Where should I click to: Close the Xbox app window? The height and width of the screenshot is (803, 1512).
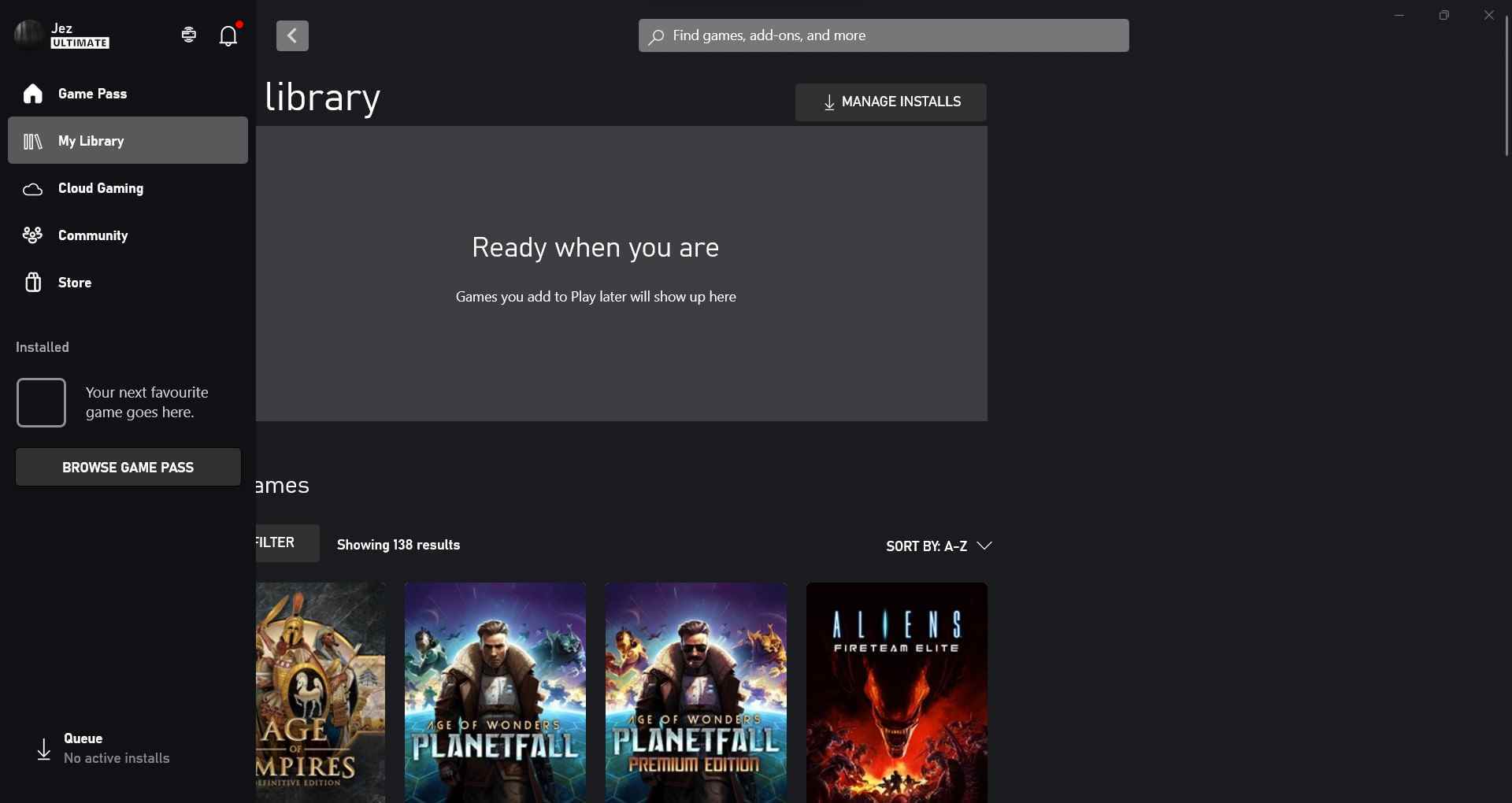1488,16
